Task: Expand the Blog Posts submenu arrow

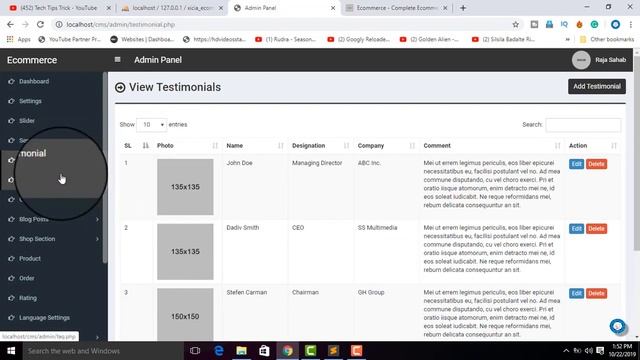Action: pyautogui.click(x=97, y=219)
